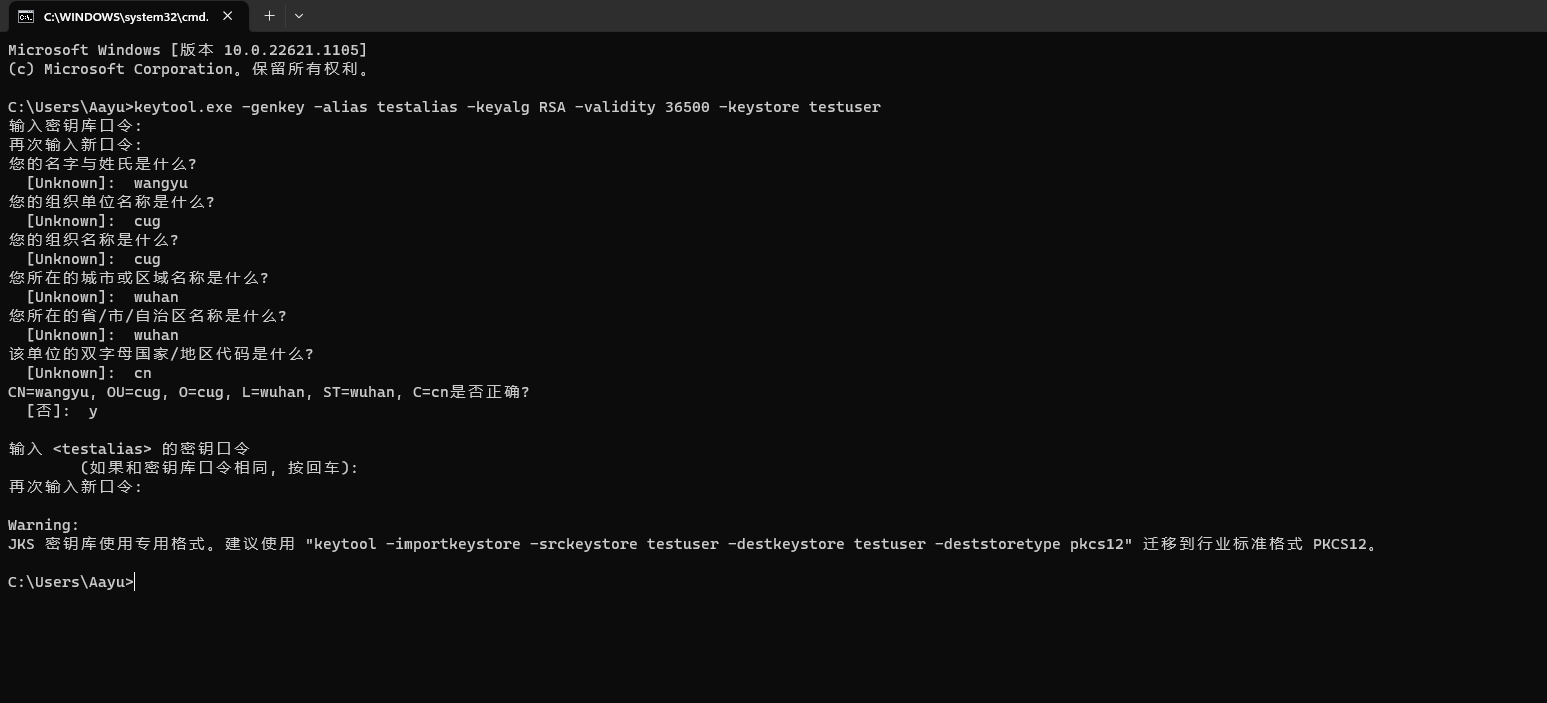Image resolution: width=1547 pixels, height=703 pixels.
Task: Open a new tab with the plus button
Action: (x=269, y=16)
